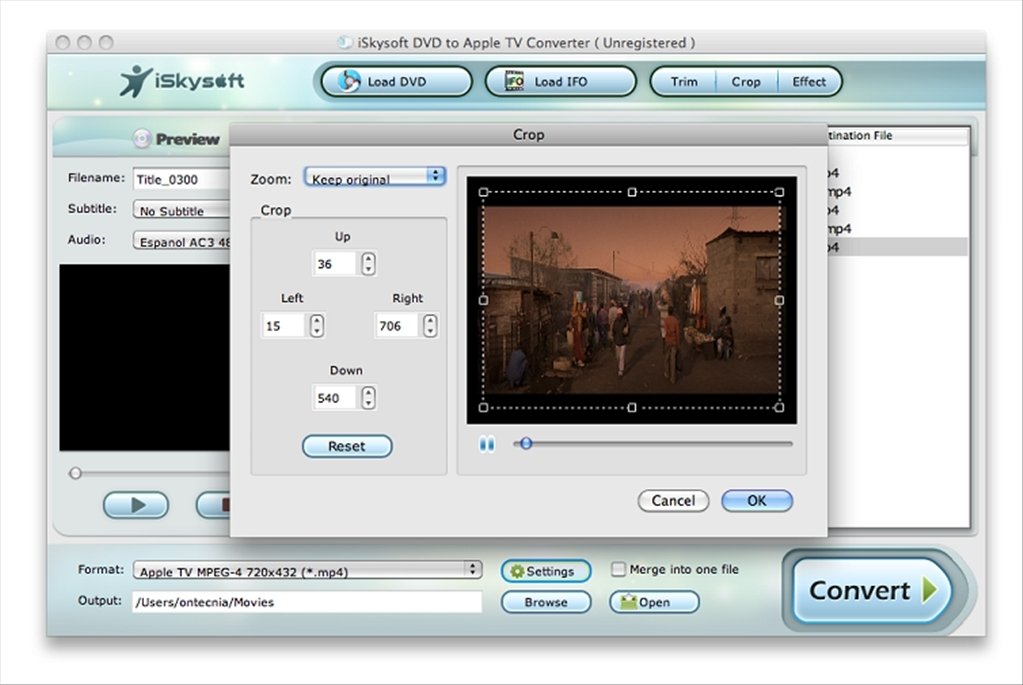This screenshot has height=685, width=1023.
Task: Close the main window with red button
Action: [63, 42]
